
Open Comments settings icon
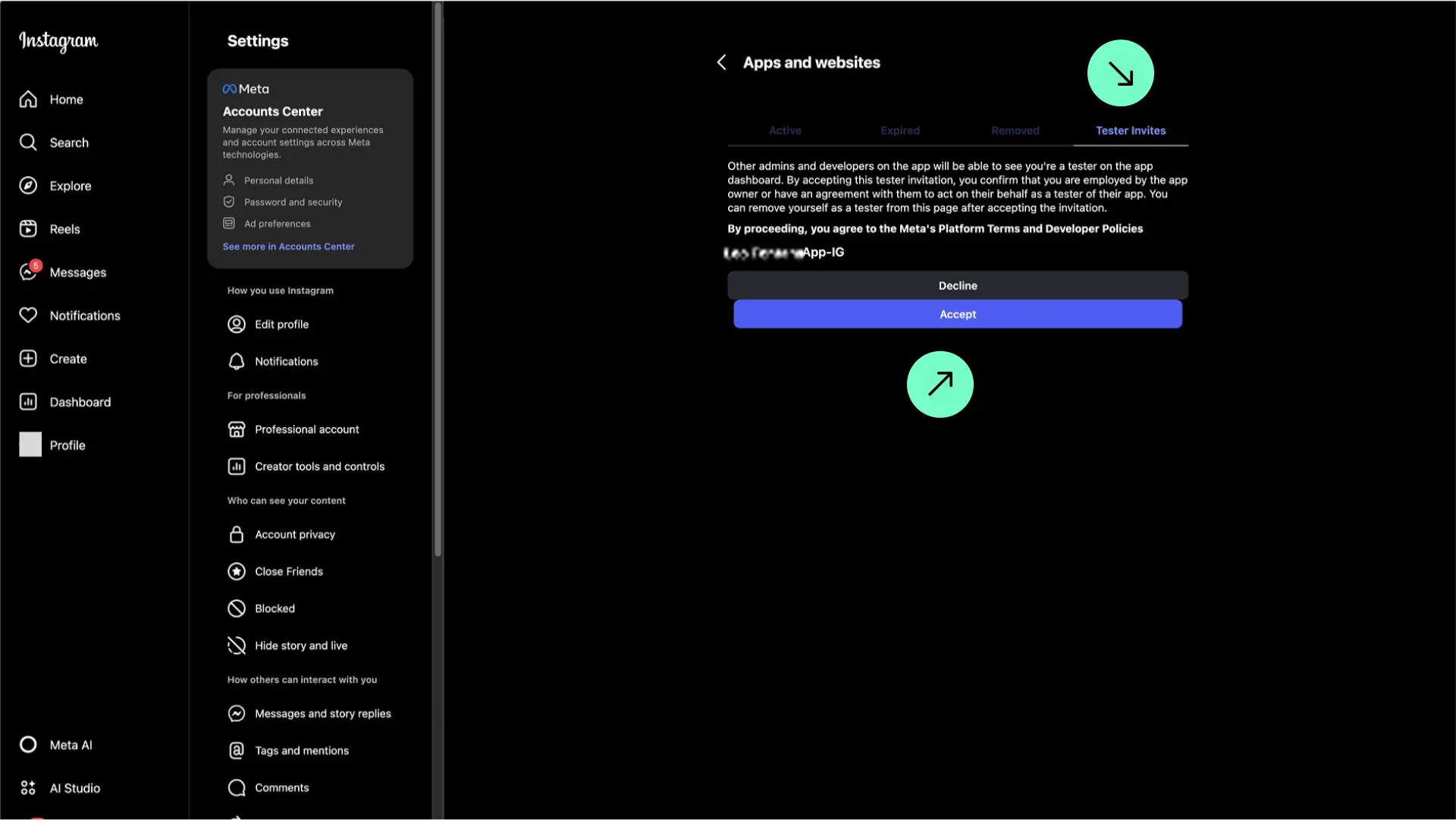pos(237,788)
